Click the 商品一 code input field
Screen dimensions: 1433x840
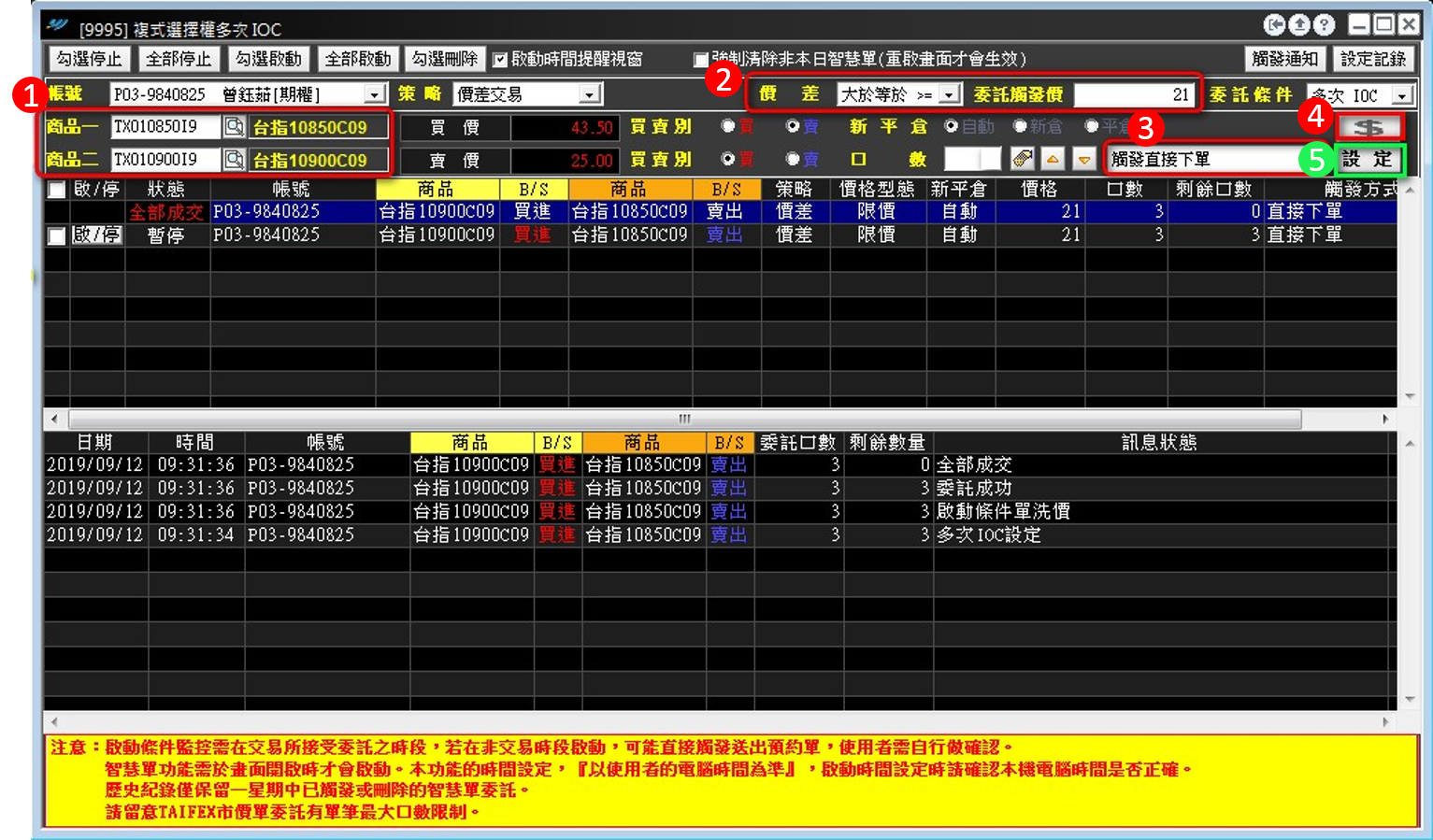point(165,127)
